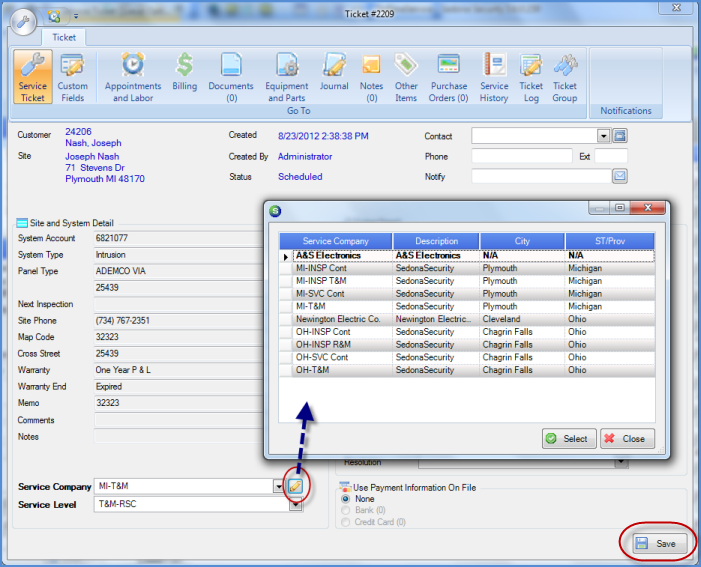Select the Credit Card (0) radio option
The width and height of the screenshot is (701, 567).
pos(347,522)
